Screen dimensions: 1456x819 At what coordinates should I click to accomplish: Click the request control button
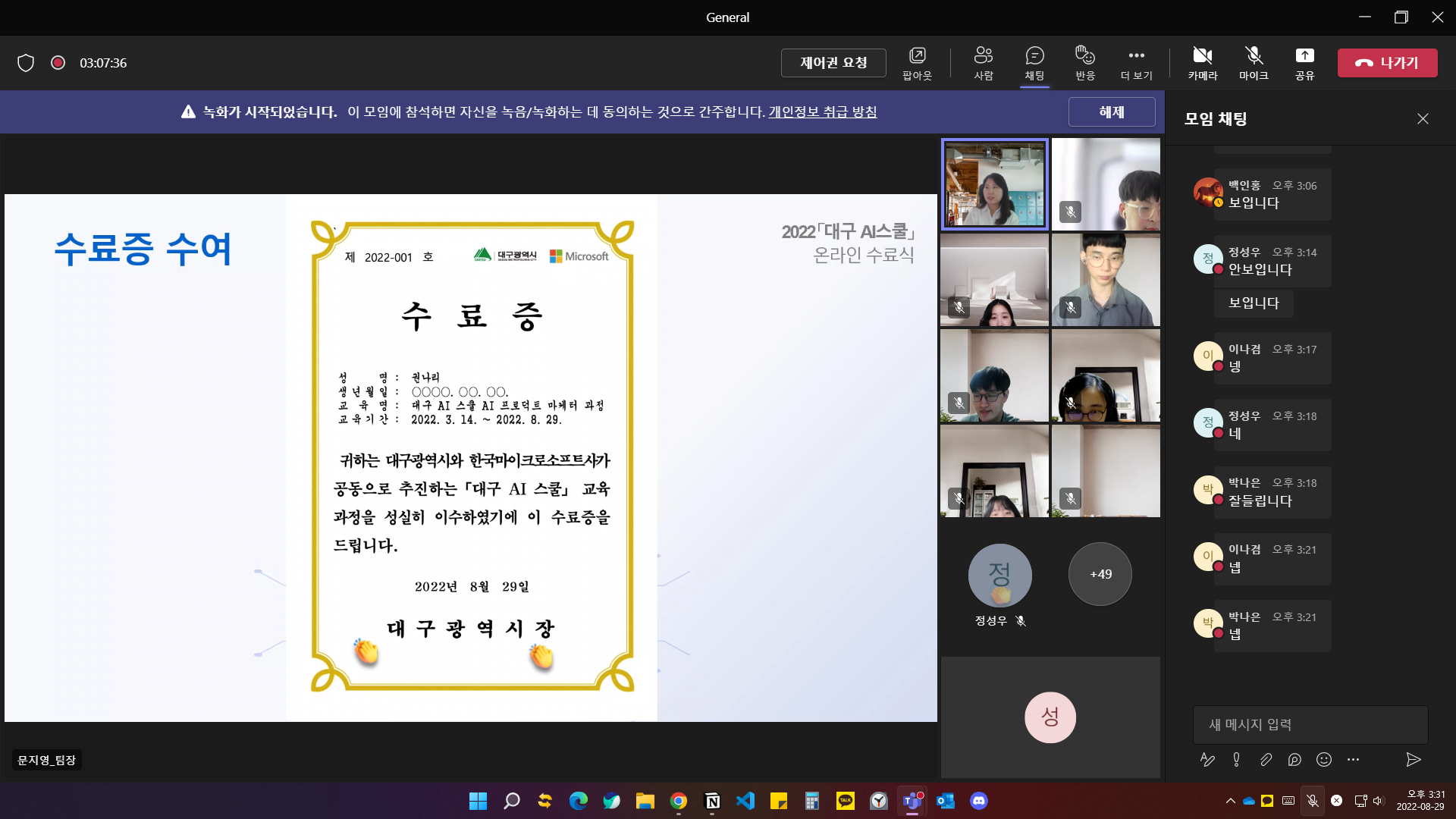click(x=833, y=62)
